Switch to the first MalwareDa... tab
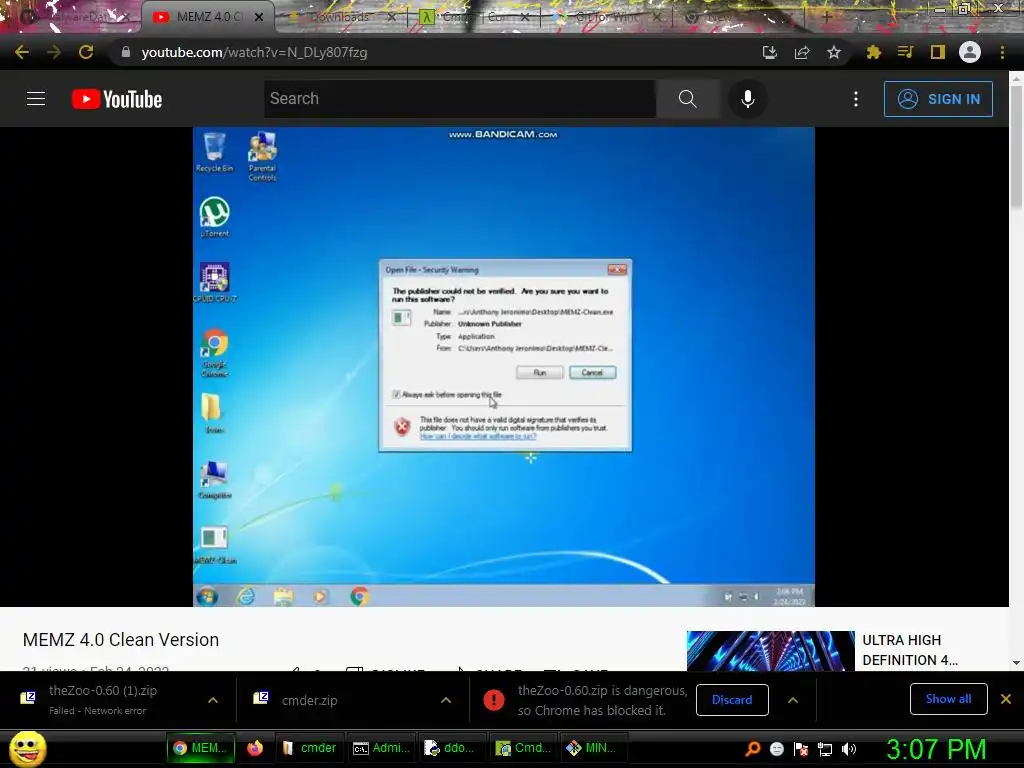 [75, 17]
